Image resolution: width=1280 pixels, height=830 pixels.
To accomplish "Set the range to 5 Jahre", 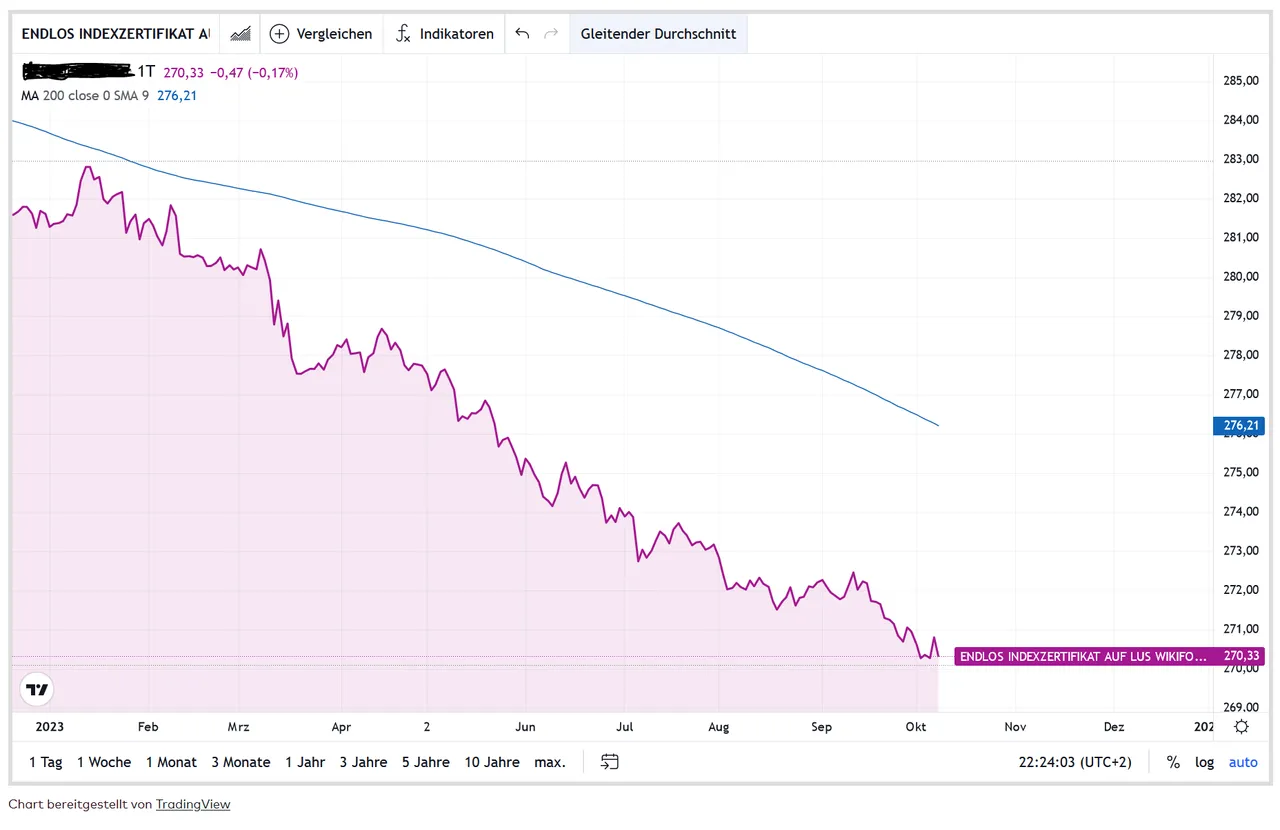I will point(426,762).
